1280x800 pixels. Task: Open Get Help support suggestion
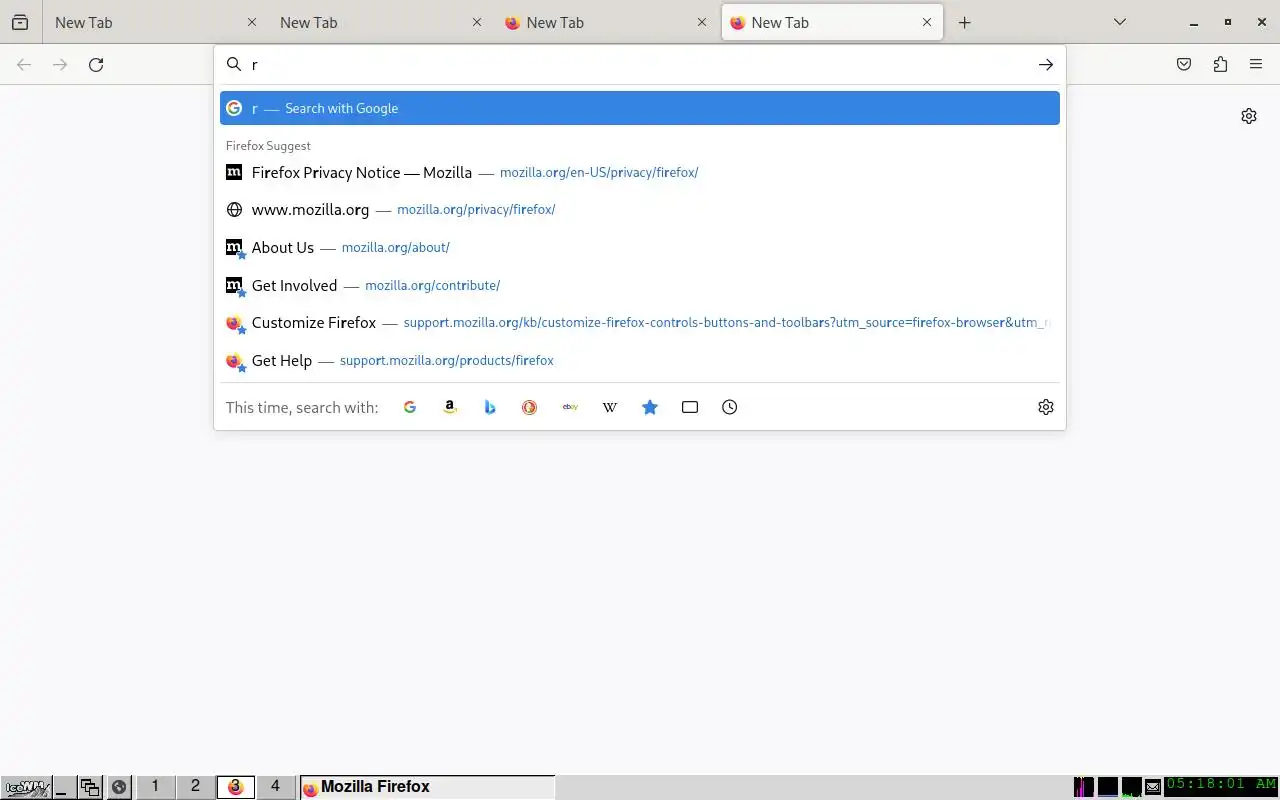(x=640, y=360)
